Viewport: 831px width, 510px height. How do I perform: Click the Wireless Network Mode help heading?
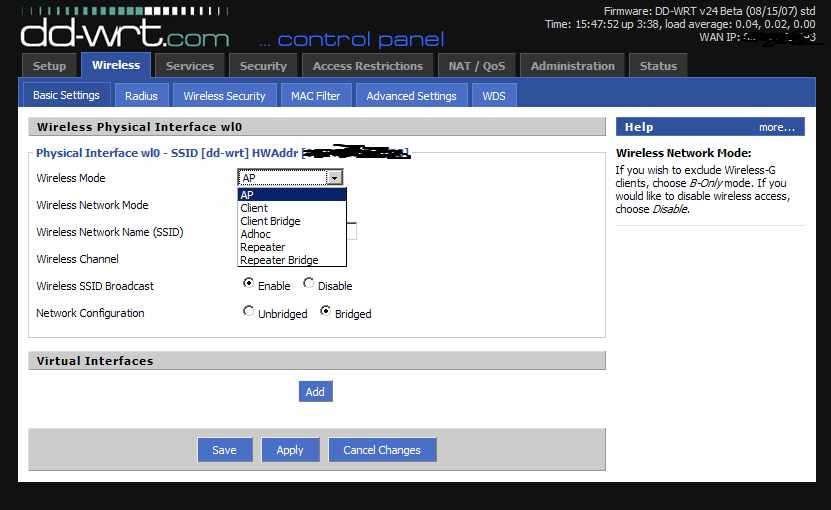[683, 153]
